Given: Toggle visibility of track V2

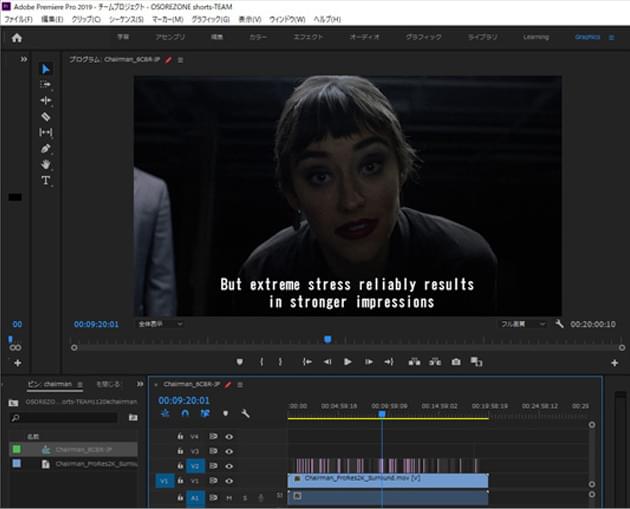Looking at the screenshot, I should (229, 465).
